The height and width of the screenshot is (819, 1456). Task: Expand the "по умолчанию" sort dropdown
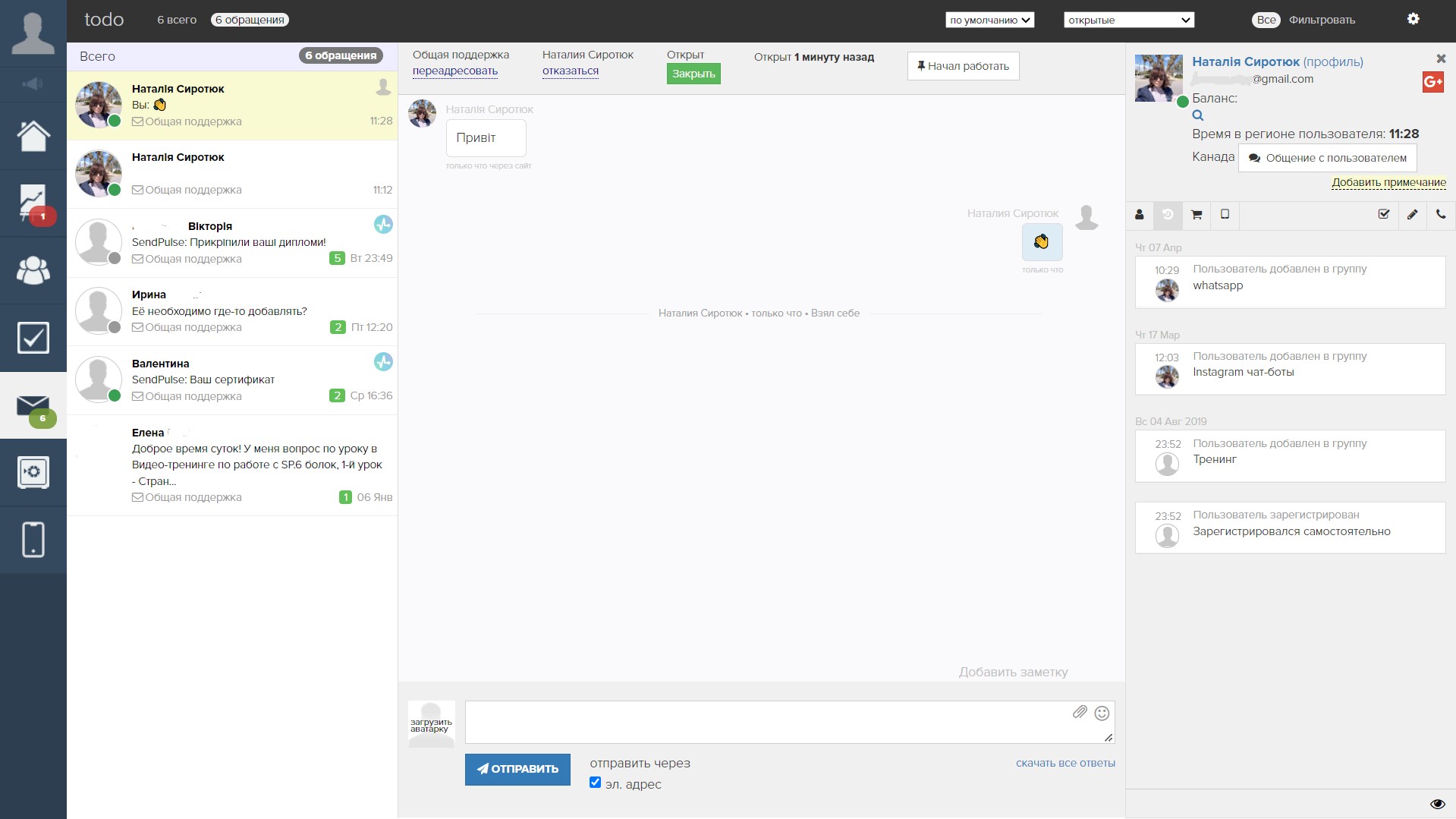point(989,20)
